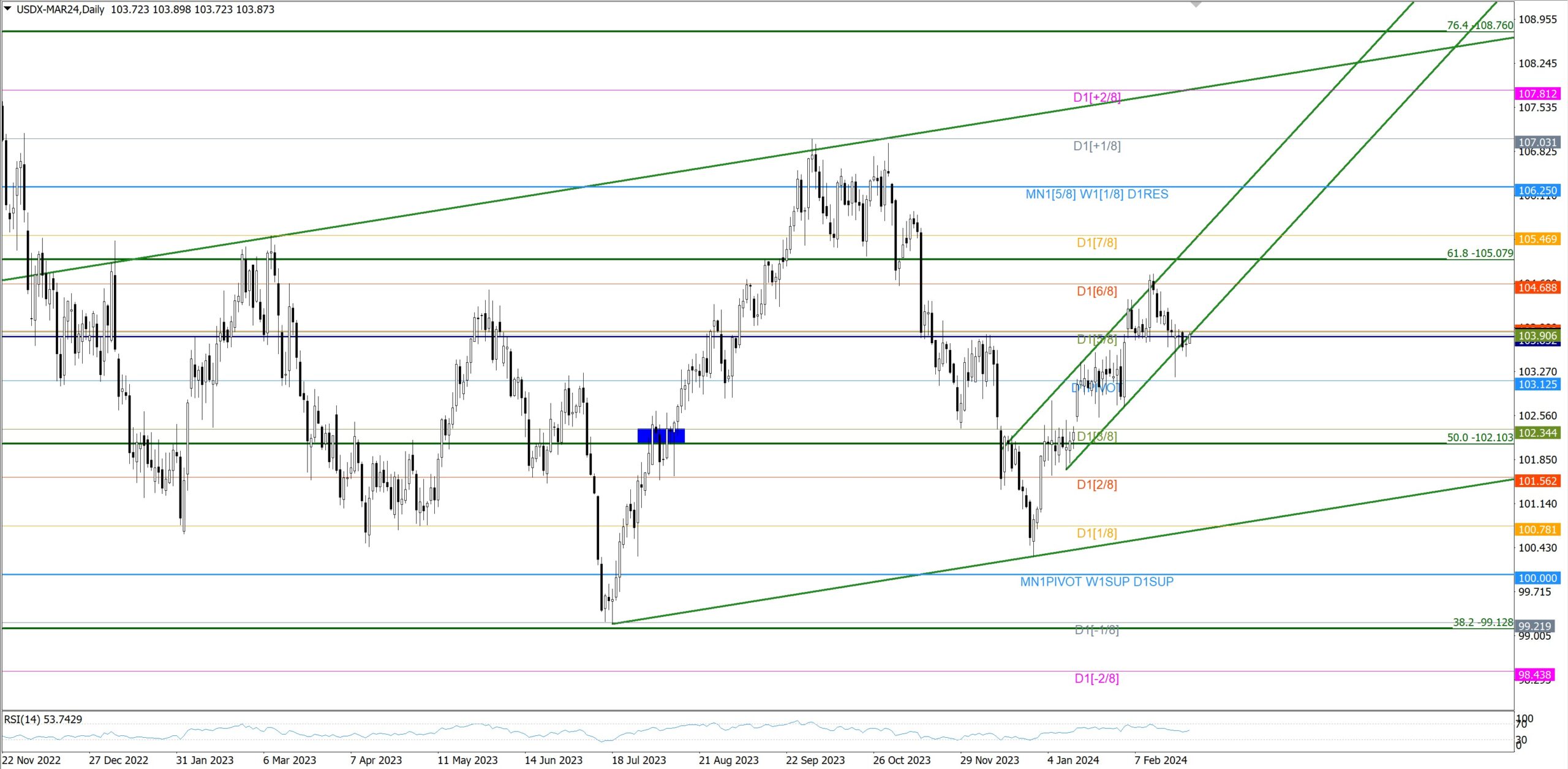Select the MN1PIVOT W1SUP D1SUP level label
This screenshot has width=1568, height=769.
[1096, 581]
